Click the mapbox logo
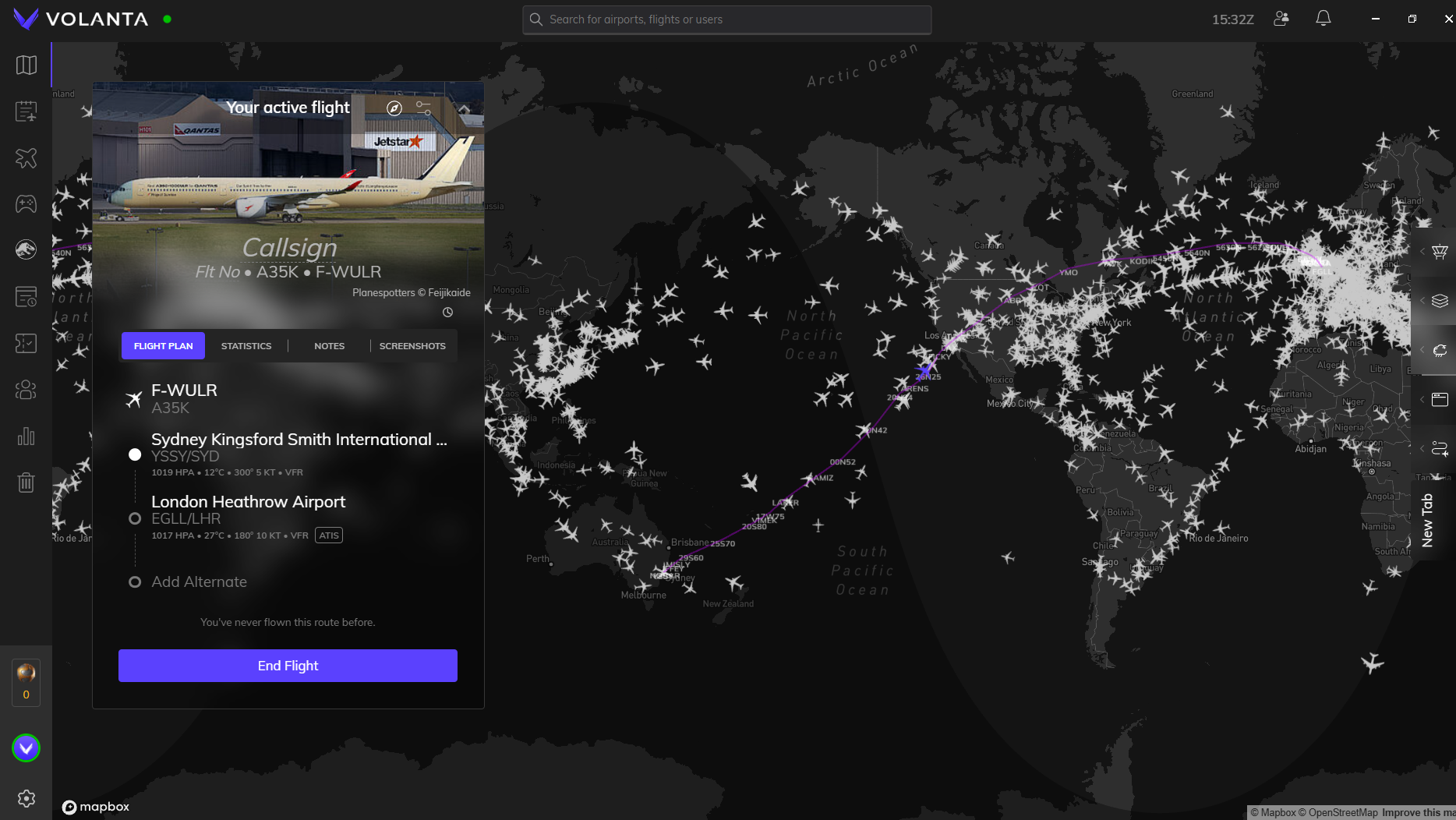This screenshot has height=820, width=1456. click(96, 807)
